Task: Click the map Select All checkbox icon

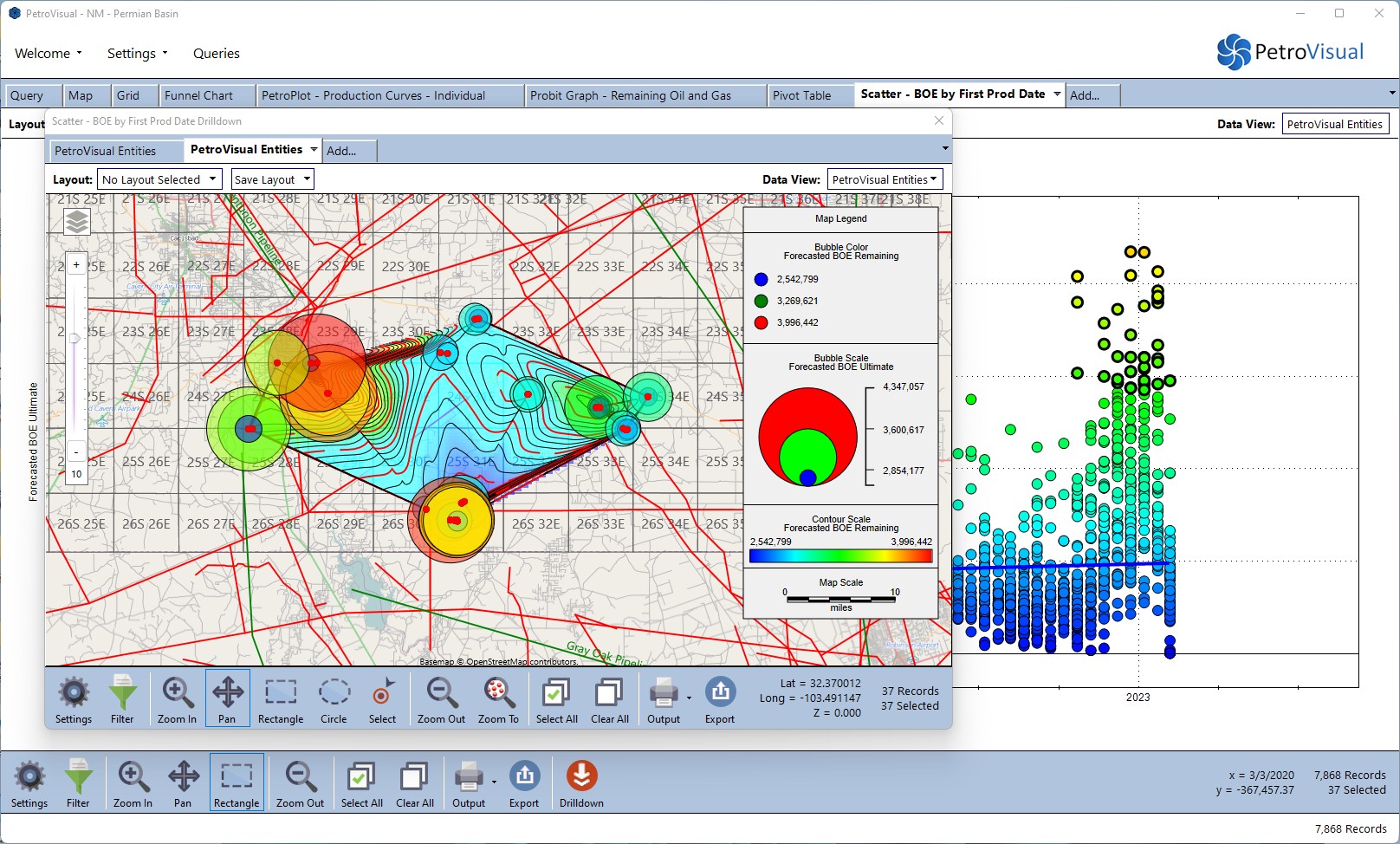Action: 556,692
